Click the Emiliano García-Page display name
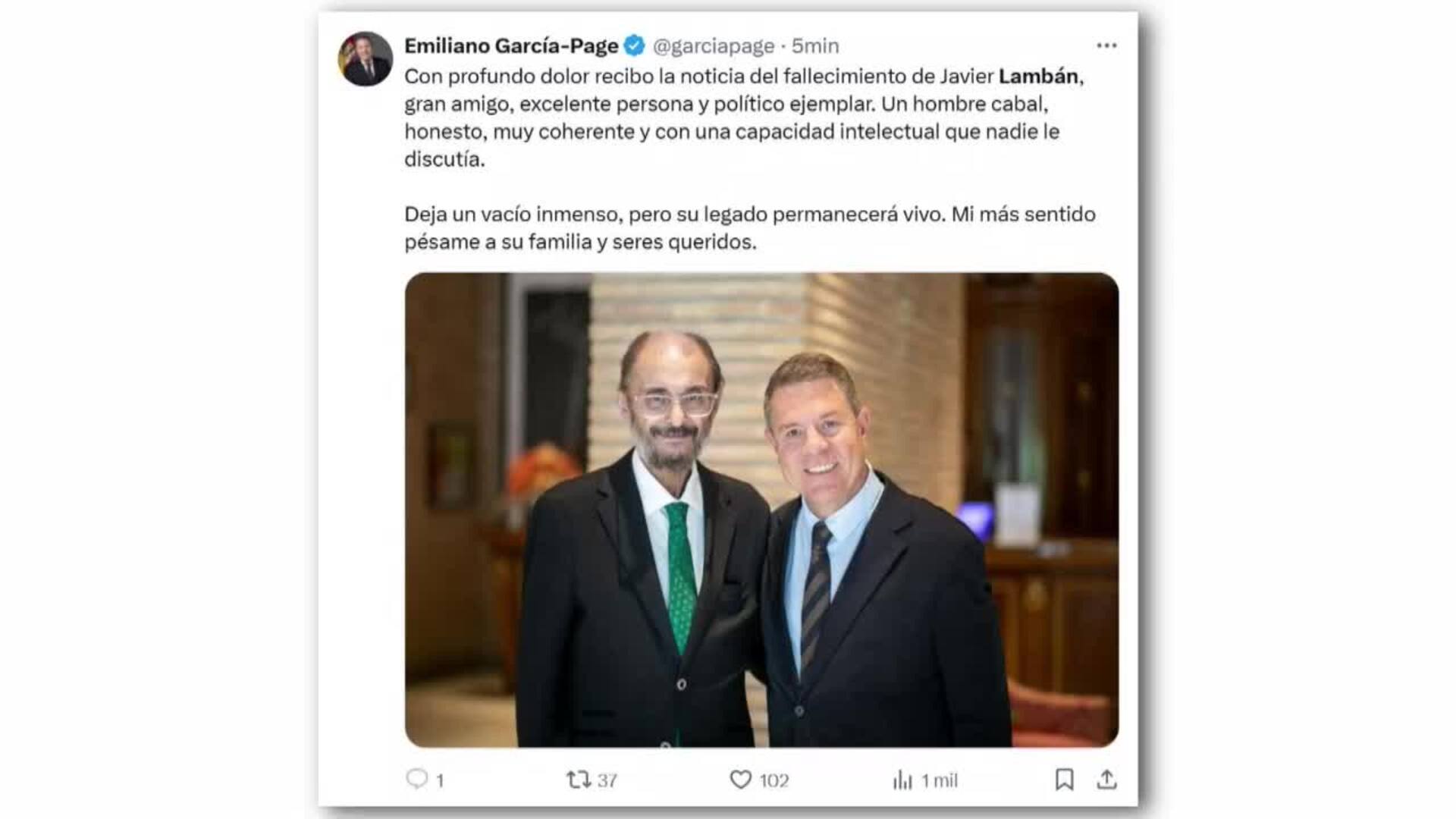Screen dimensions: 1456x819 [511, 46]
